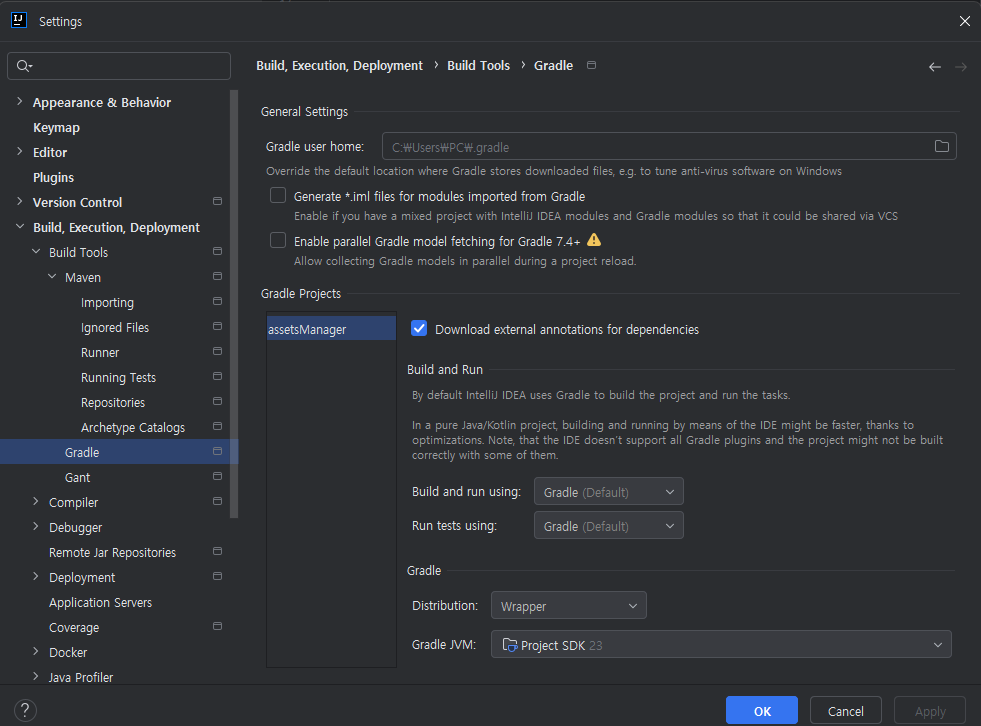Click the Gradle user home field
The image size is (981, 726).
pos(669,146)
